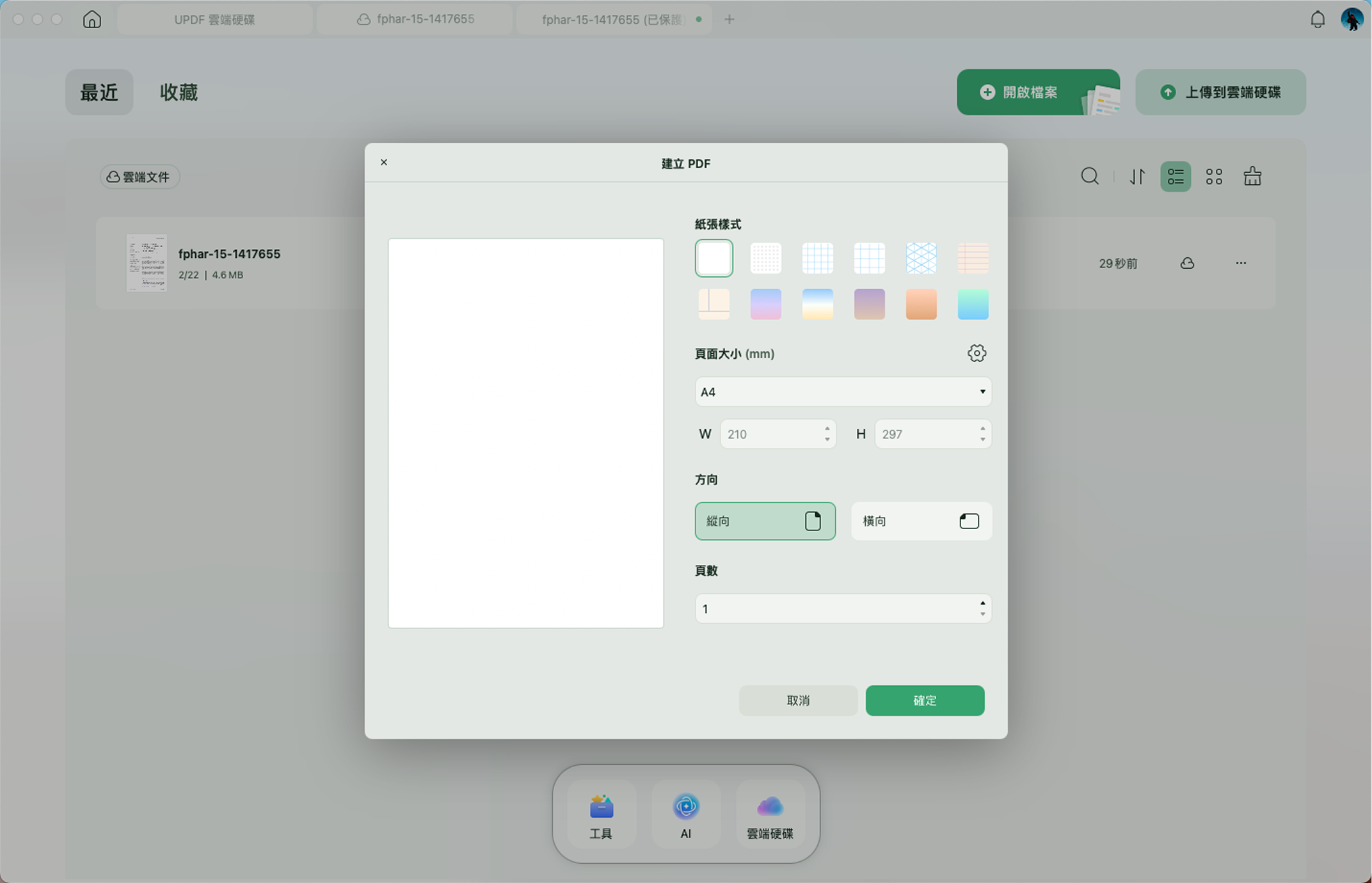Select the 最近 tab
The height and width of the screenshot is (883, 1372).
click(99, 92)
